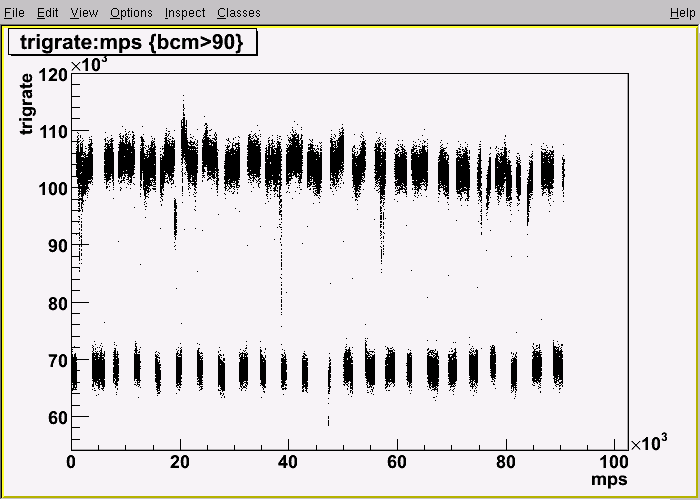Open the Options menu
Image resolution: width=700 pixels, height=500 pixels.
pyautogui.click(x=131, y=13)
